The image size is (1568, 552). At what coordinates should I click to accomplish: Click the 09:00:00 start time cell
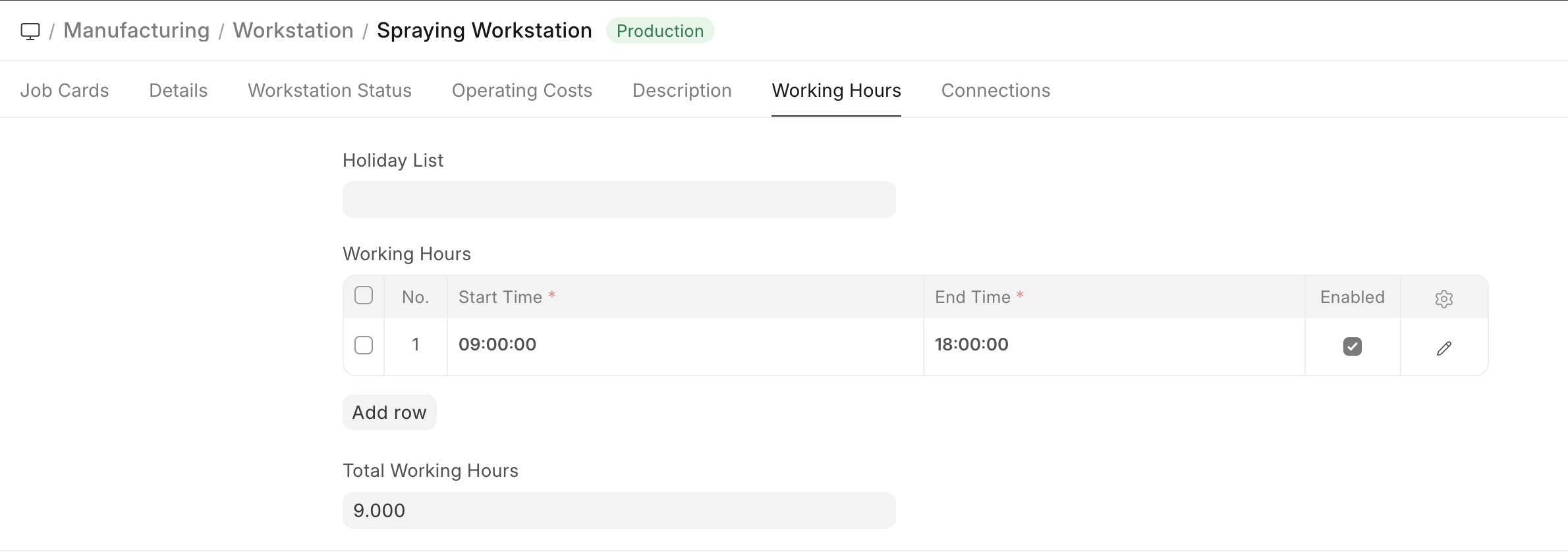coord(685,345)
